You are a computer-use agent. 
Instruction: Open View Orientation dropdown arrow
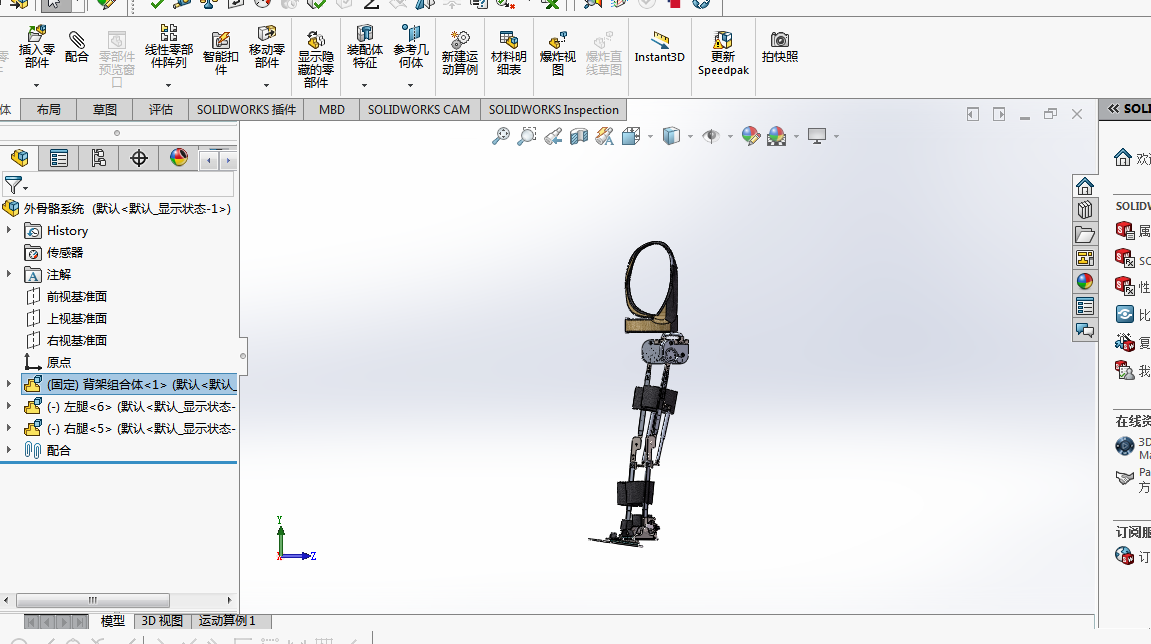click(x=650, y=137)
